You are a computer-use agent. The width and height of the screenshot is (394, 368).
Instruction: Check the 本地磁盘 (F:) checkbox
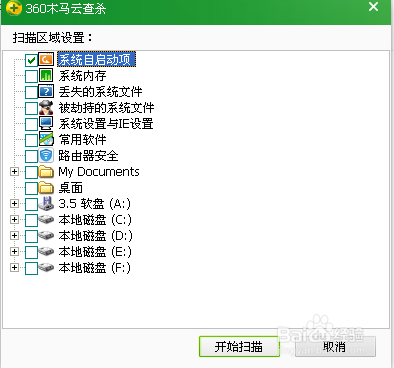coord(31,268)
